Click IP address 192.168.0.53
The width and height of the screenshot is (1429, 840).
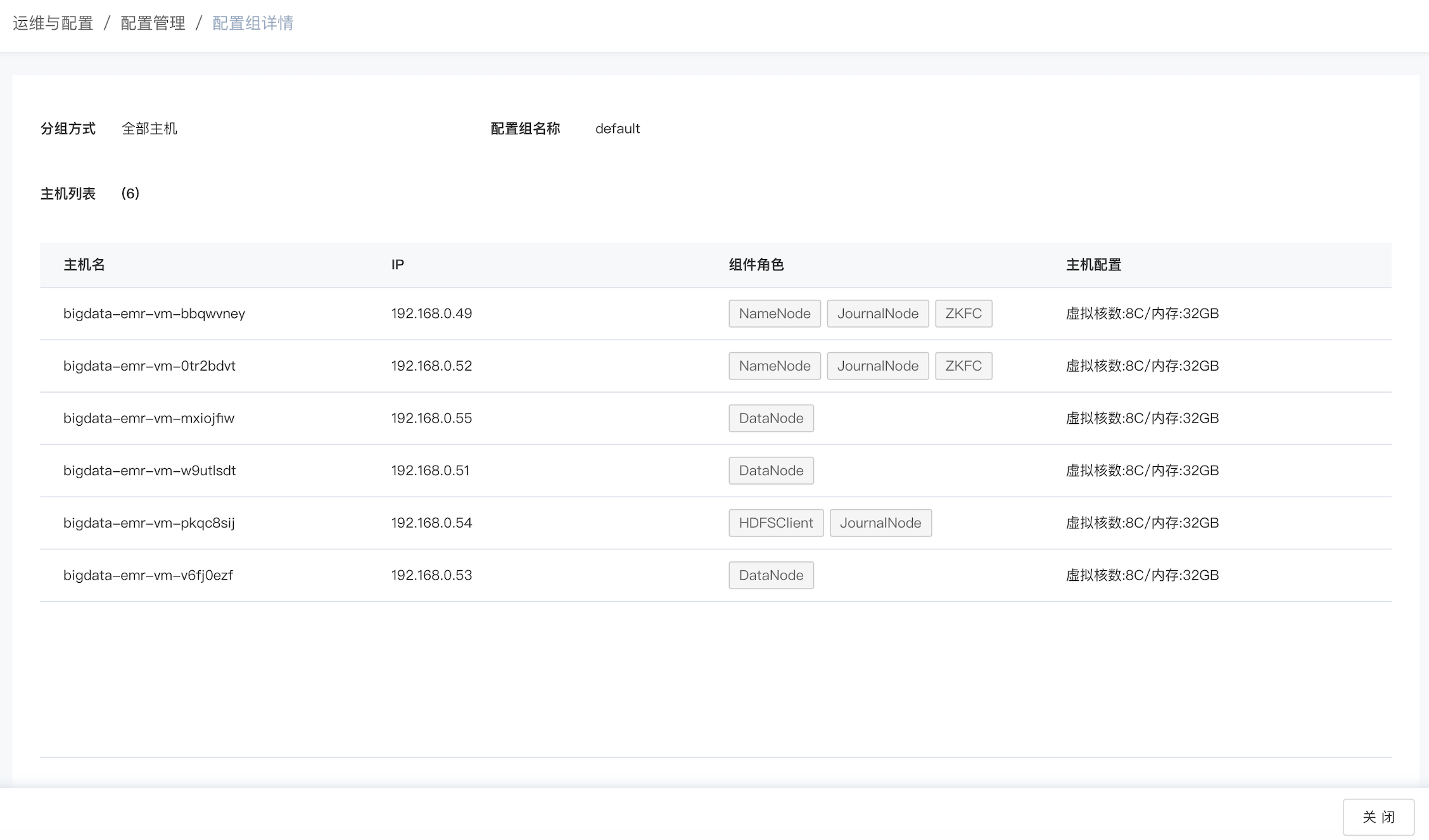(x=431, y=575)
